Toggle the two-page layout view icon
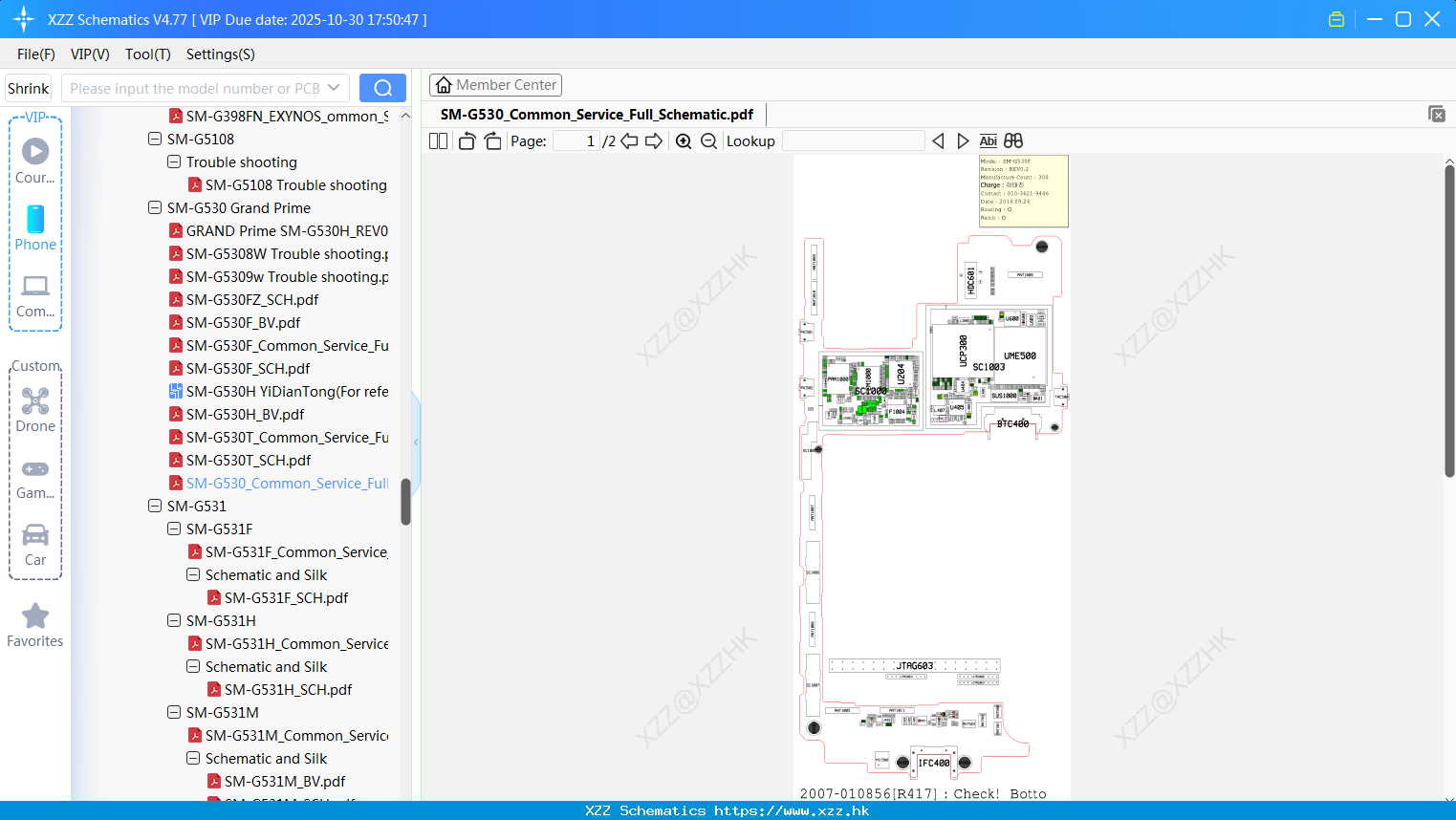Viewport: 1456px width, 820px height. [438, 140]
